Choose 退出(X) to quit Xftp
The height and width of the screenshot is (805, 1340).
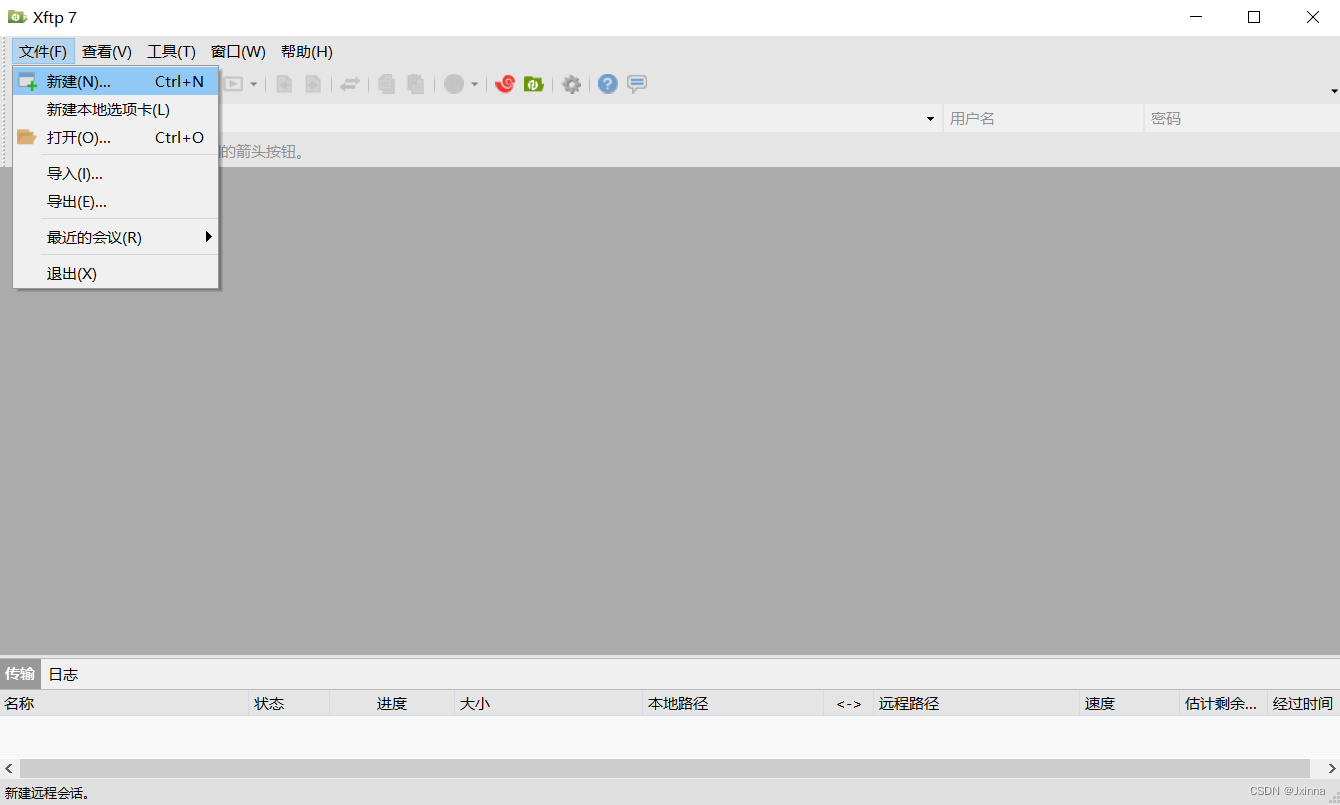pos(116,274)
